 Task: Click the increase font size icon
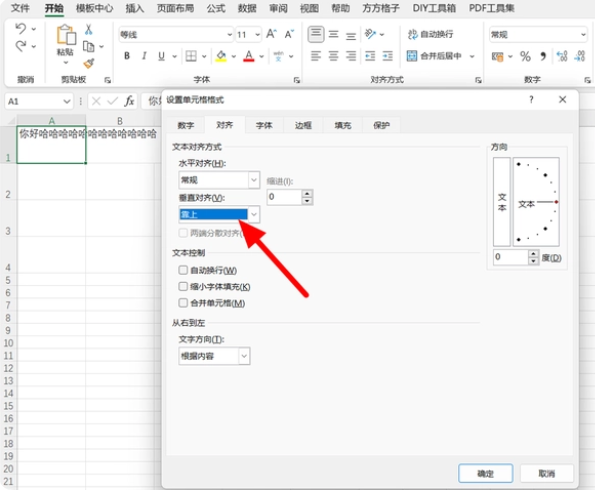coord(271,34)
